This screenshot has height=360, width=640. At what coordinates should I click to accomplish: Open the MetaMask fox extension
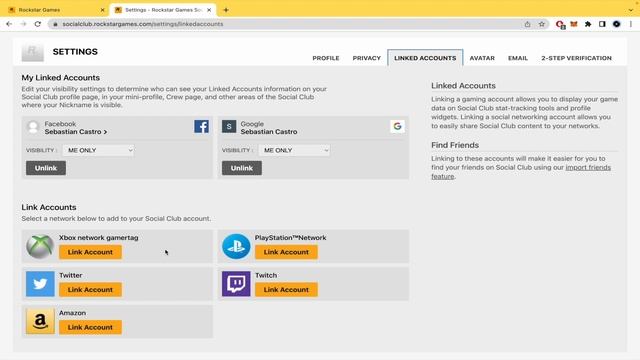click(574, 24)
